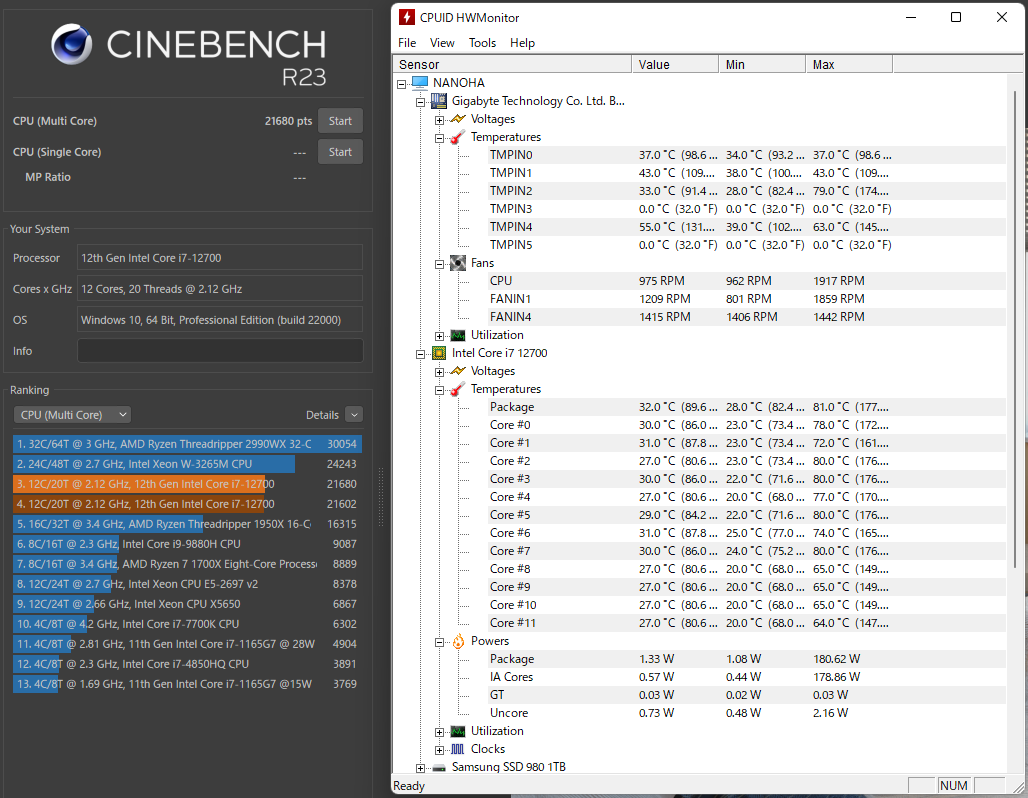Expand the CPU Clocks node

click(x=439, y=750)
